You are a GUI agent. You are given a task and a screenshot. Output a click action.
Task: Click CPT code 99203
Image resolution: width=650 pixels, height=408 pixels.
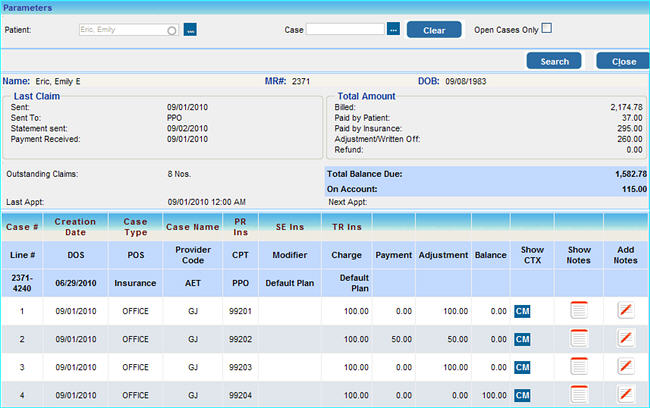240,367
